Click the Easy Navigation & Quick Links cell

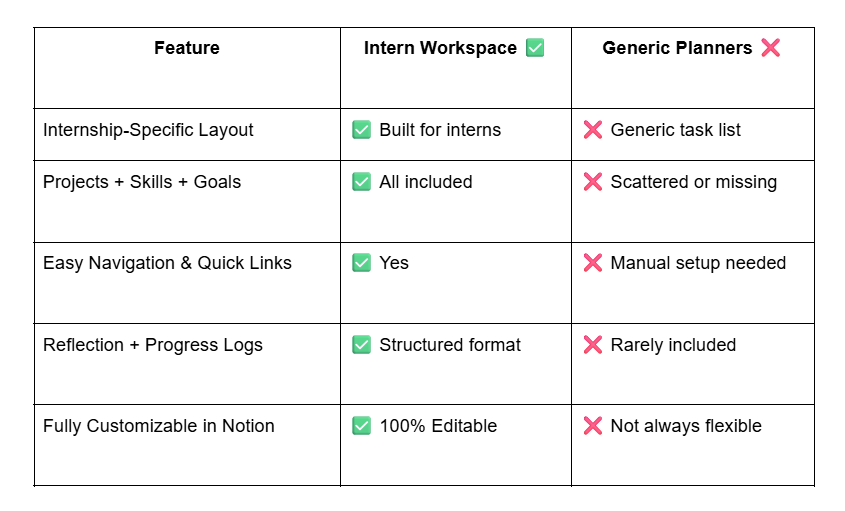click(x=167, y=263)
